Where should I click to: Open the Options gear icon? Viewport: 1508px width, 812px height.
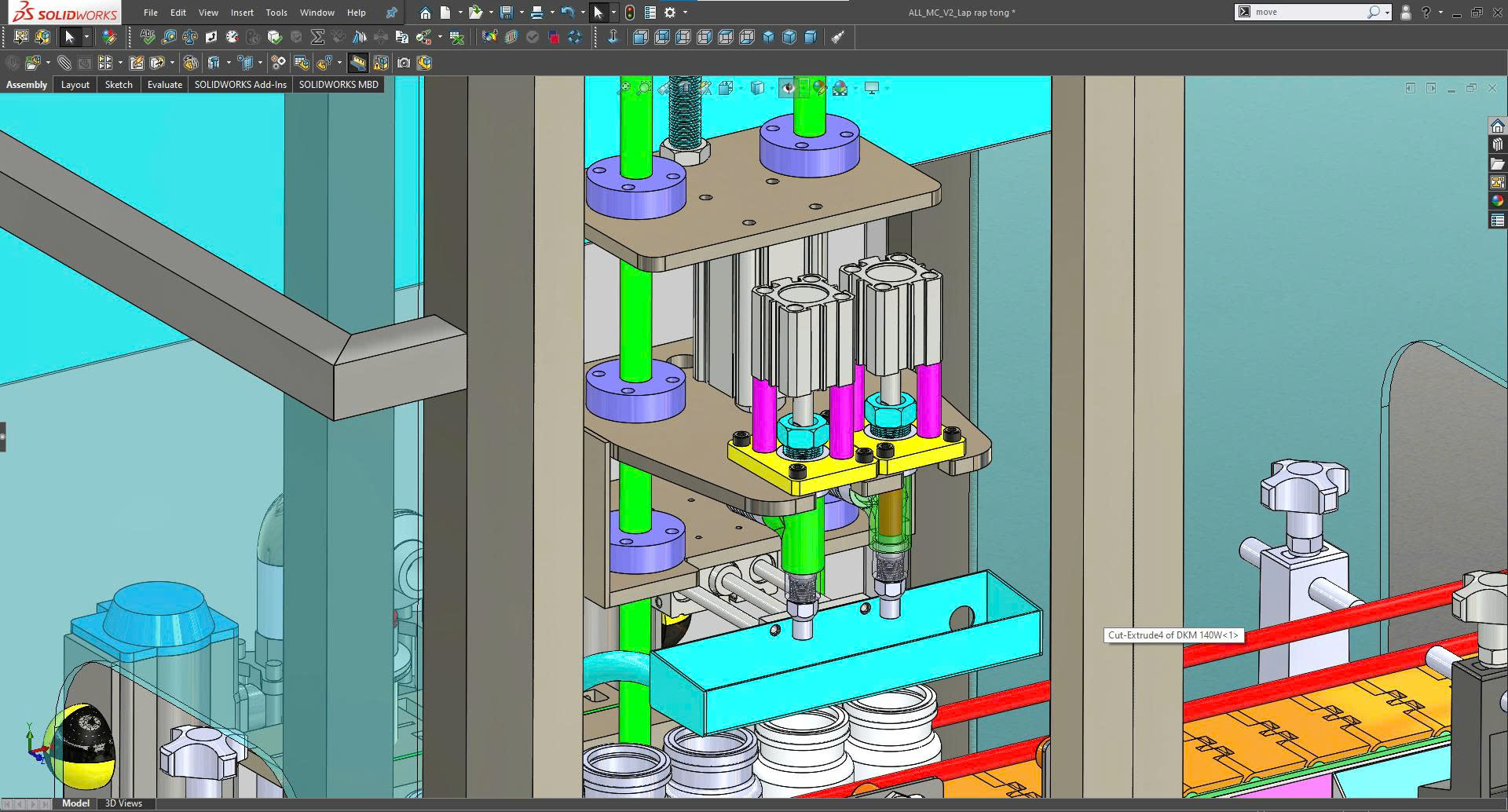point(670,13)
